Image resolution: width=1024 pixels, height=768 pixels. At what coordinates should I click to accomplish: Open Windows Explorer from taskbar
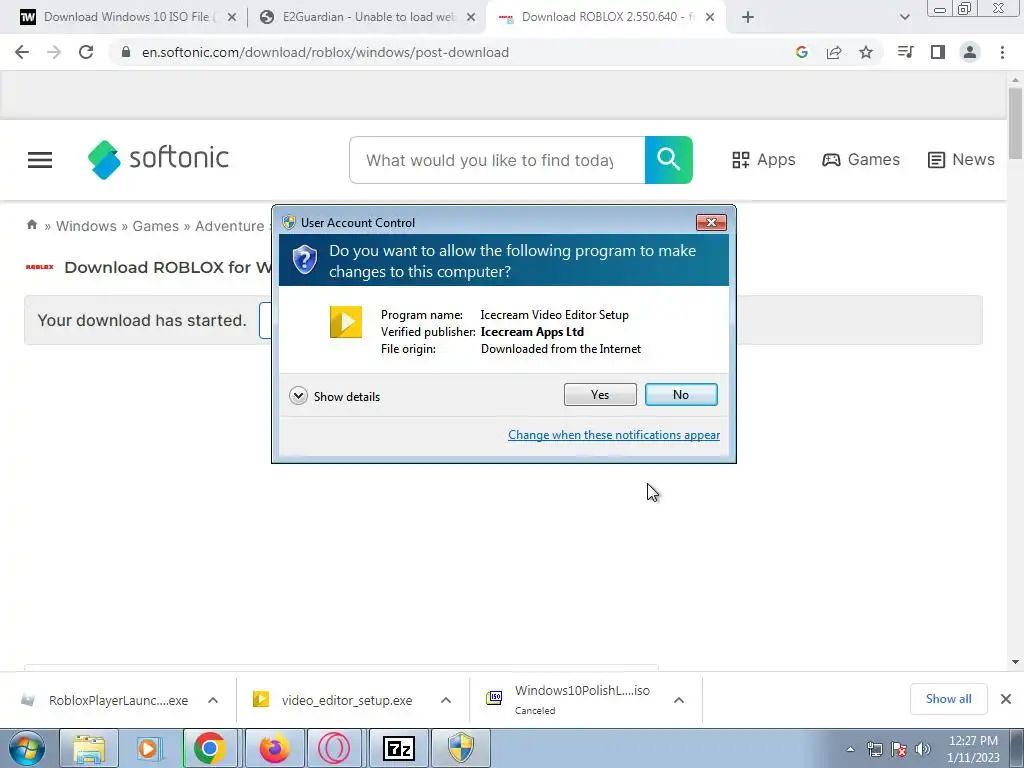[x=89, y=748]
